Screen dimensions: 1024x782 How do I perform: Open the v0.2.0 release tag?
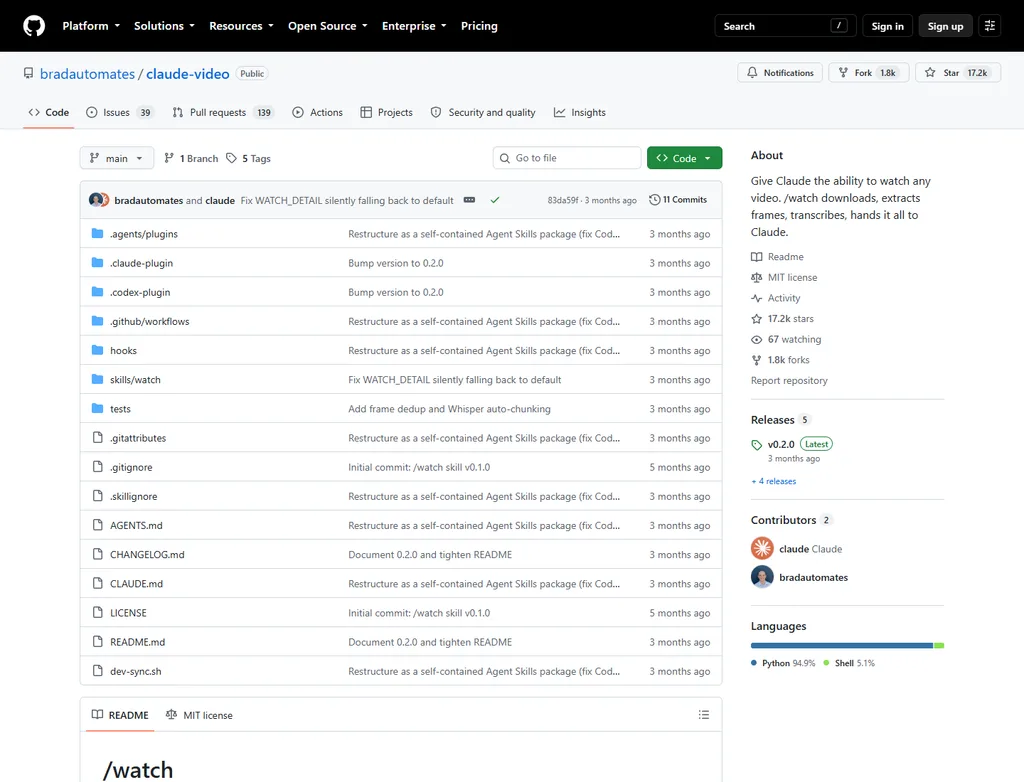click(x=781, y=444)
